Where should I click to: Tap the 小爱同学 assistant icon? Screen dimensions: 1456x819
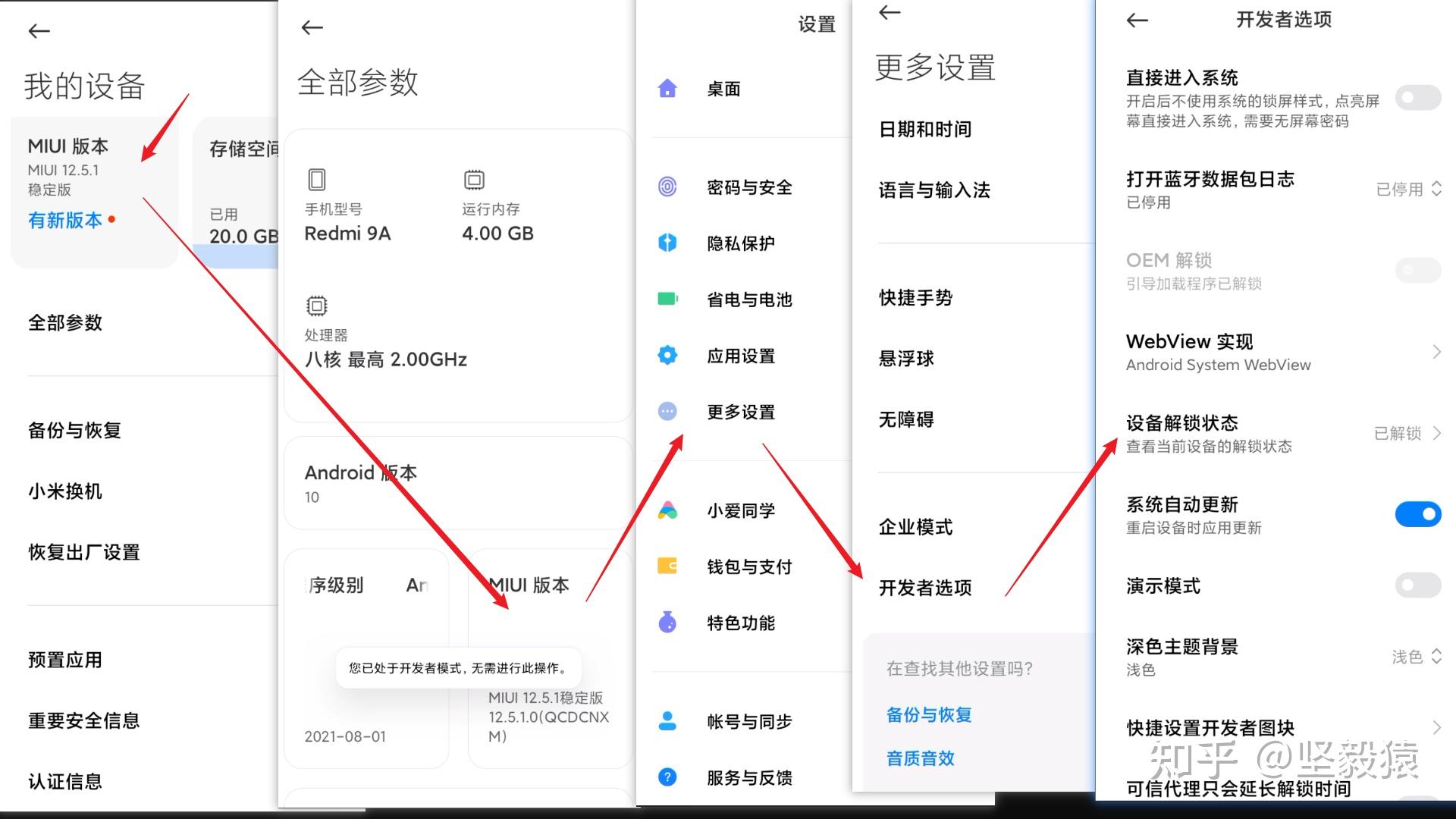667,510
